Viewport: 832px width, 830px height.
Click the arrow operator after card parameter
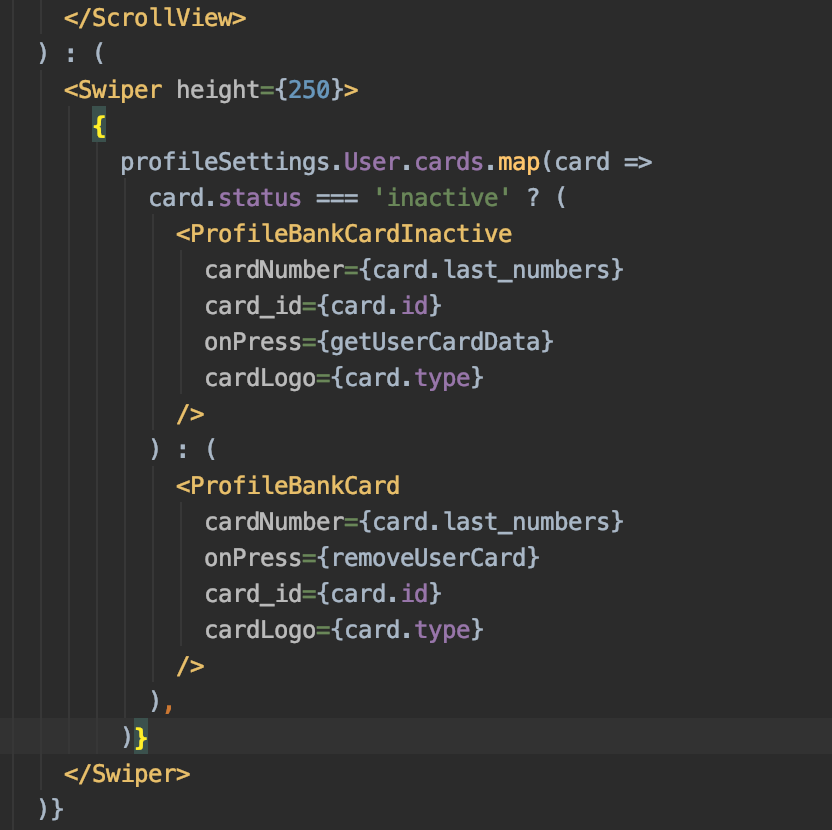pos(638,162)
